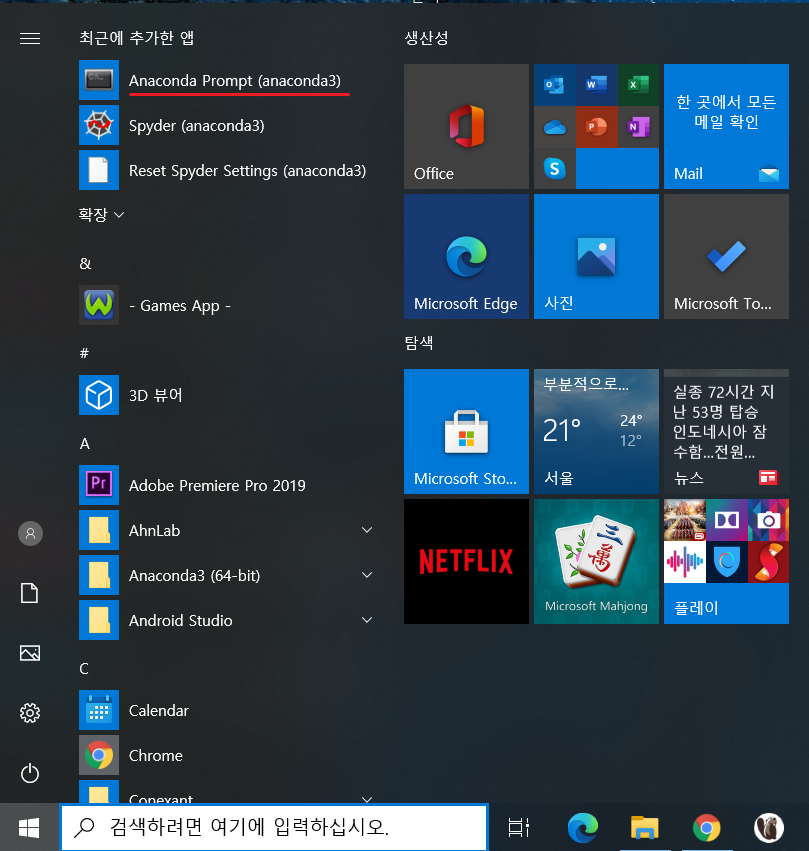Open the Netflix tile
The width and height of the screenshot is (809, 851).
[466, 561]
